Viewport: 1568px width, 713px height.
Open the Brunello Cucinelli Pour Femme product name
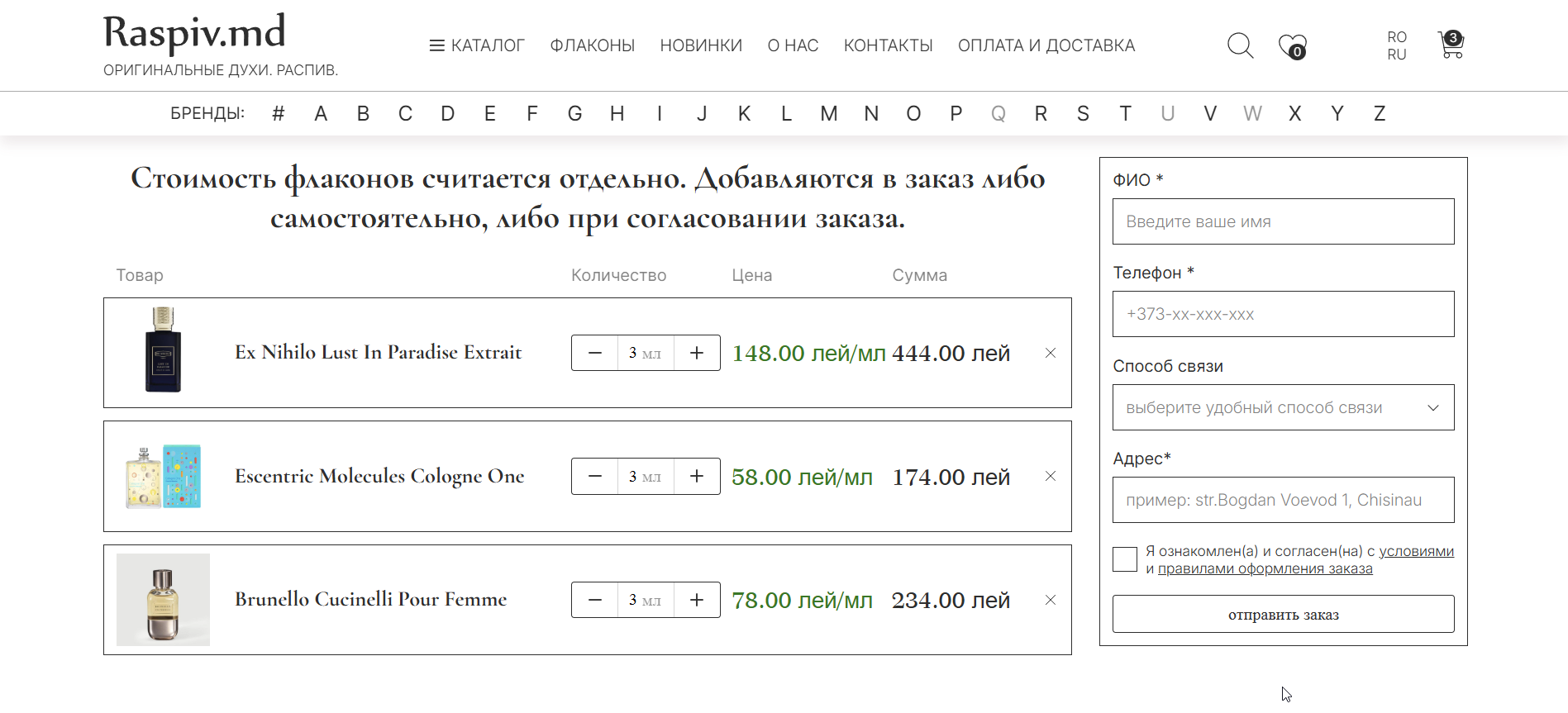pos(371,600)
